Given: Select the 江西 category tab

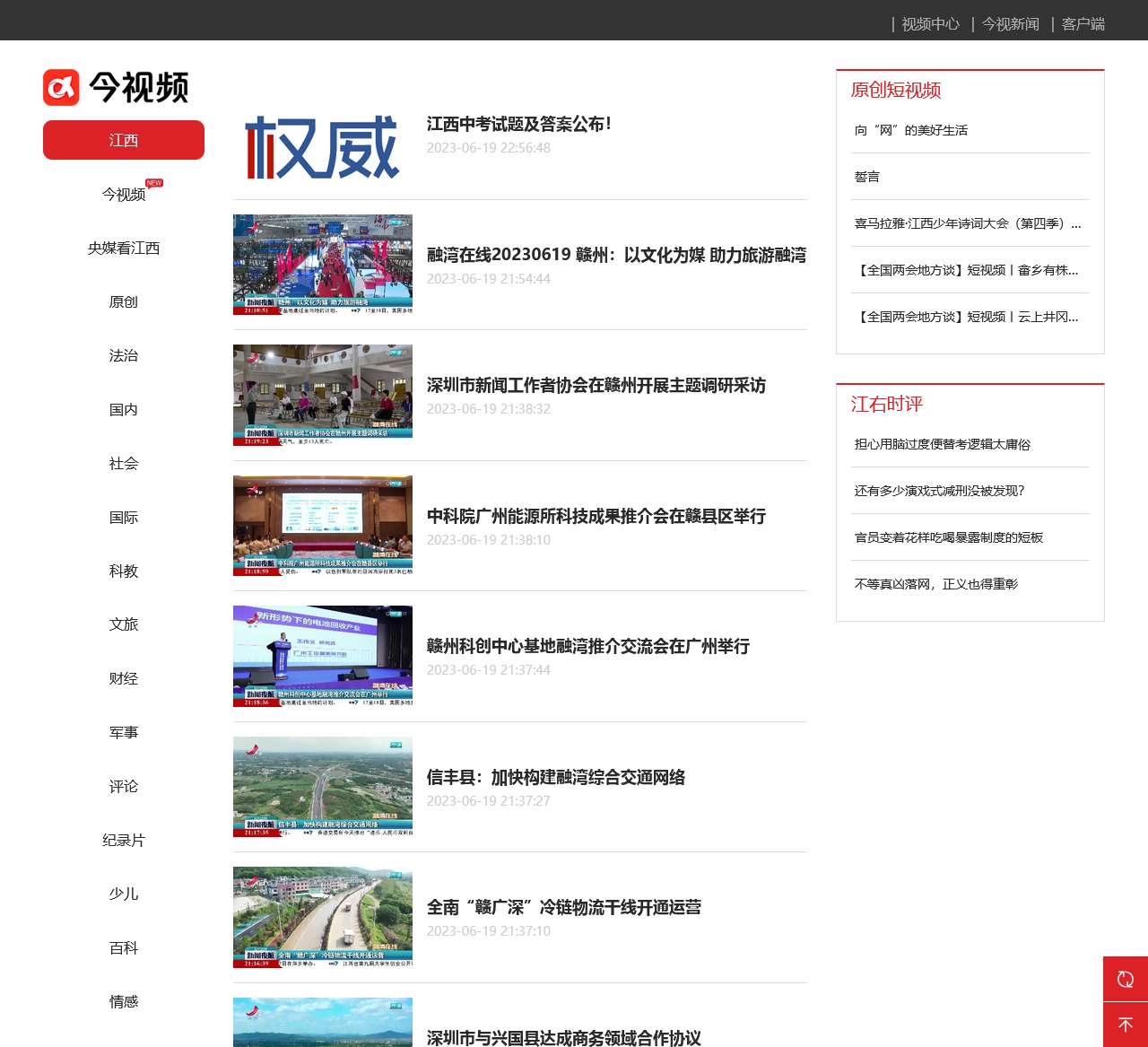Looking at the screenshot, I should click(x=124, y=140).
